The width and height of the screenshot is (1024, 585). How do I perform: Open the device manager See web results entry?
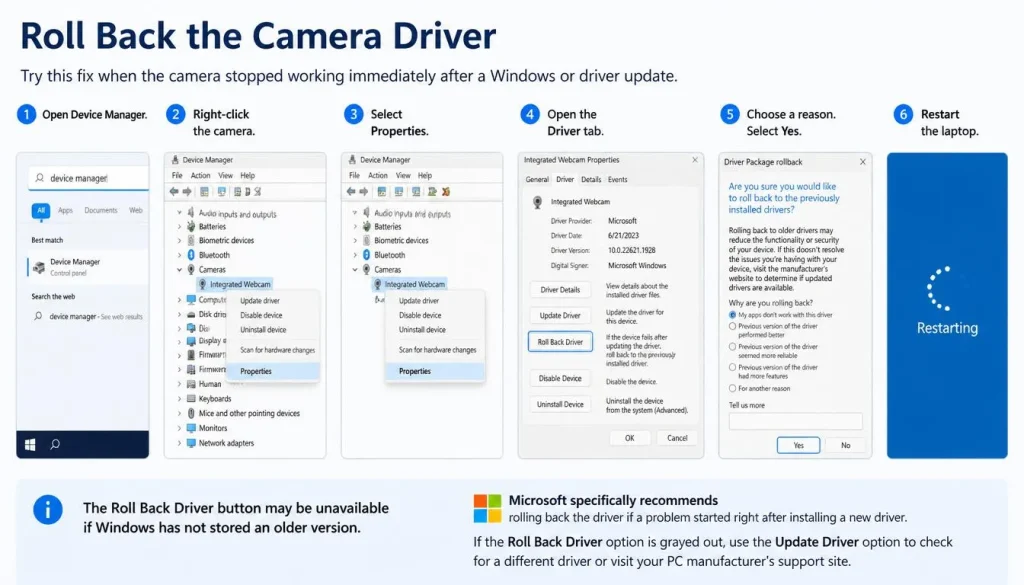(x=89, y=317)
